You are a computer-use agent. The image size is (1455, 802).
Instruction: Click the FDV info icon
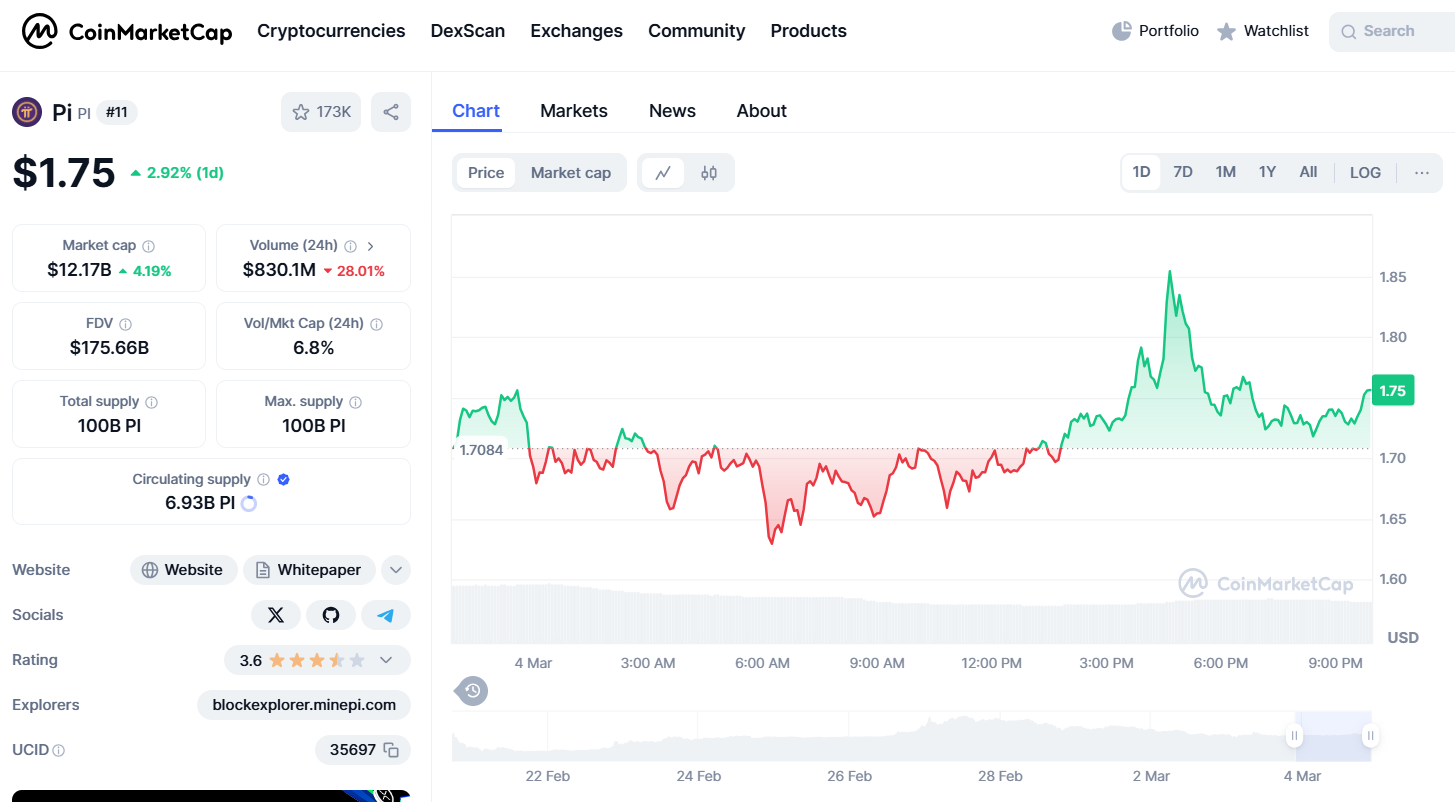tap(125, 324)
